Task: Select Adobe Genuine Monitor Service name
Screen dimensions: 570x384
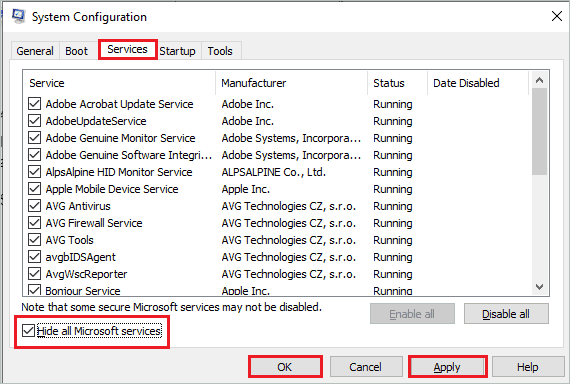Action: [x=120, y=138]
